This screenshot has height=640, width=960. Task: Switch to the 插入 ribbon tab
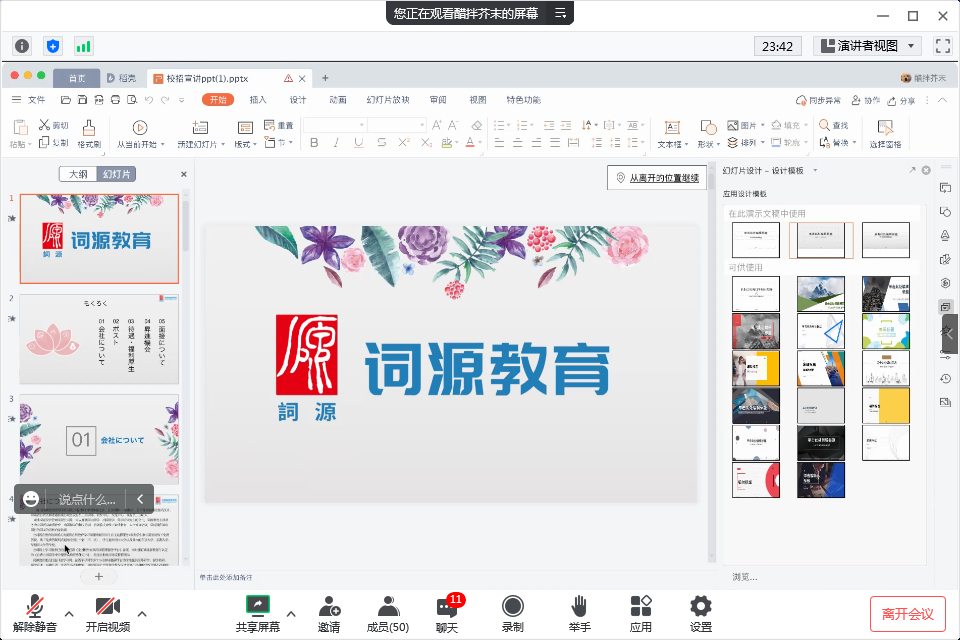pos(258,100)
